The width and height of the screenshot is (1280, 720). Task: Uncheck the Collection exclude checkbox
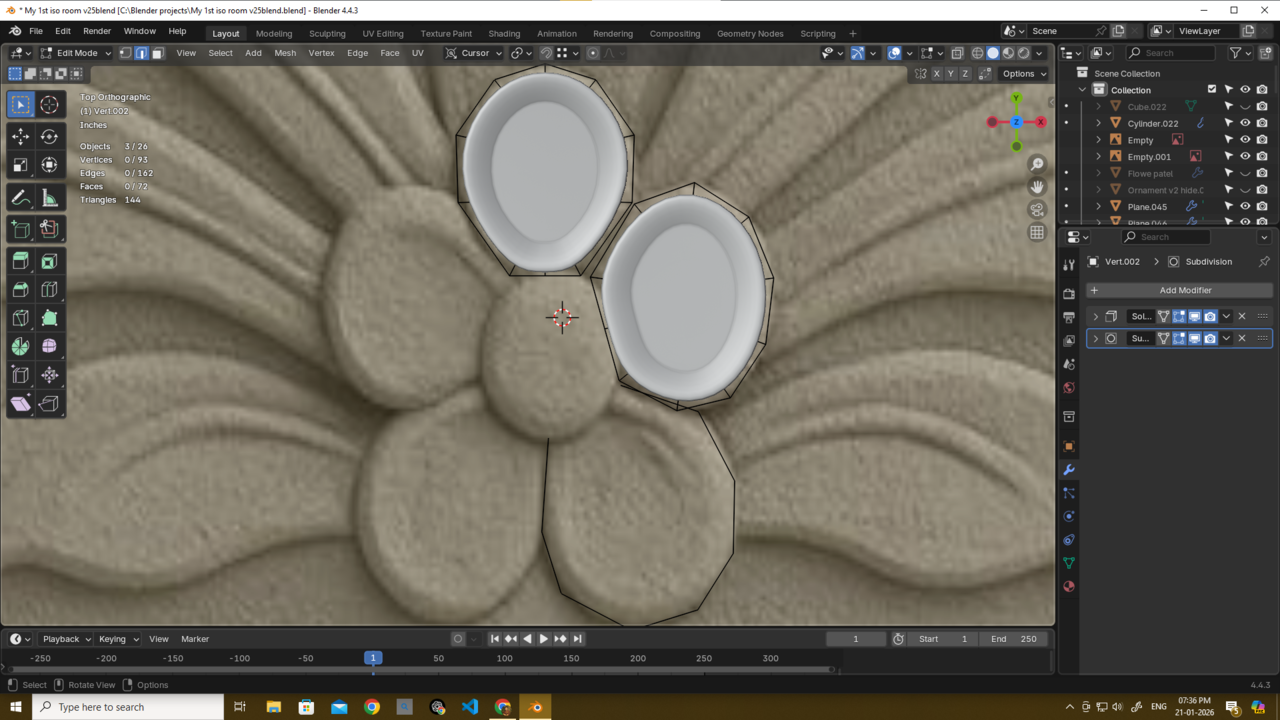point(1212,90)
